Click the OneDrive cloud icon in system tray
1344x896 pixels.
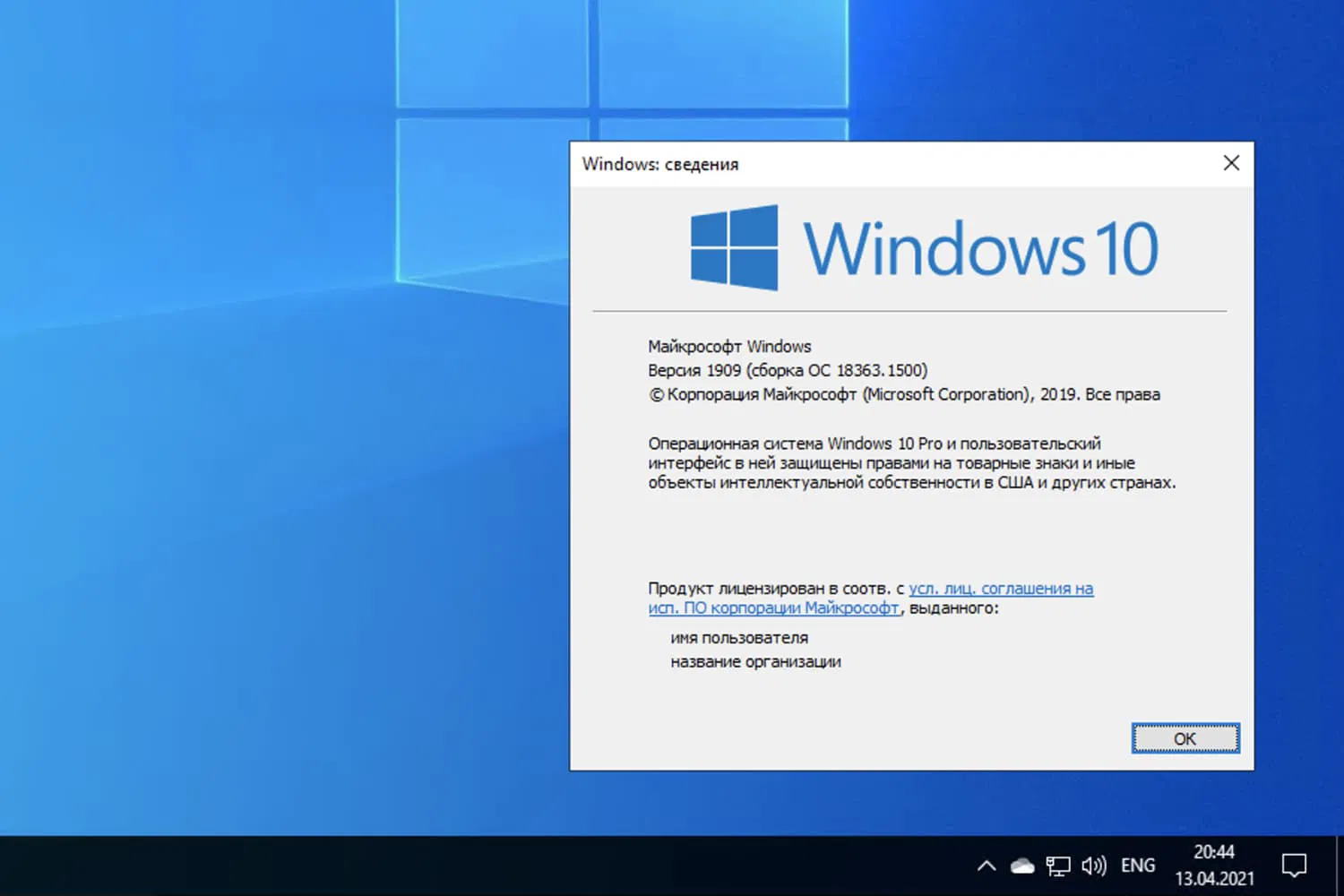[1022, 865]
